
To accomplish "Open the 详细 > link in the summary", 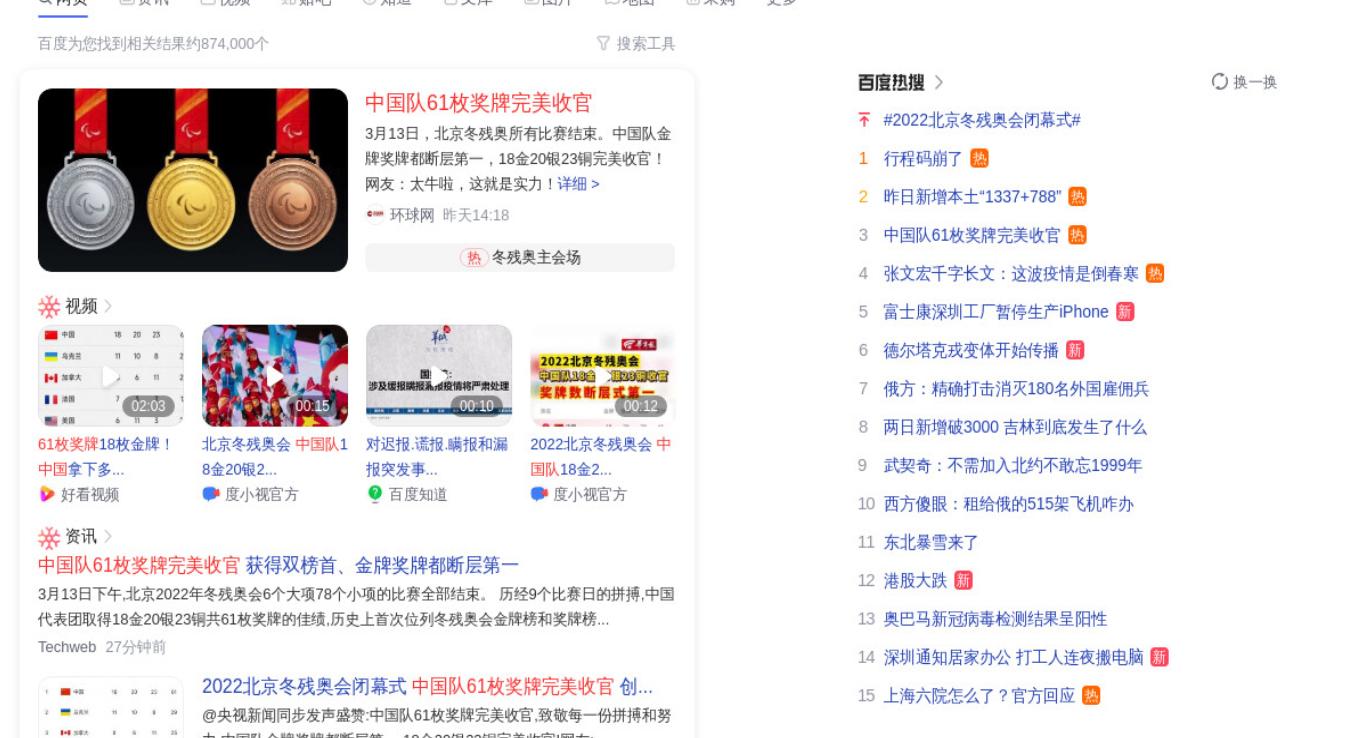I will (578, 184).
